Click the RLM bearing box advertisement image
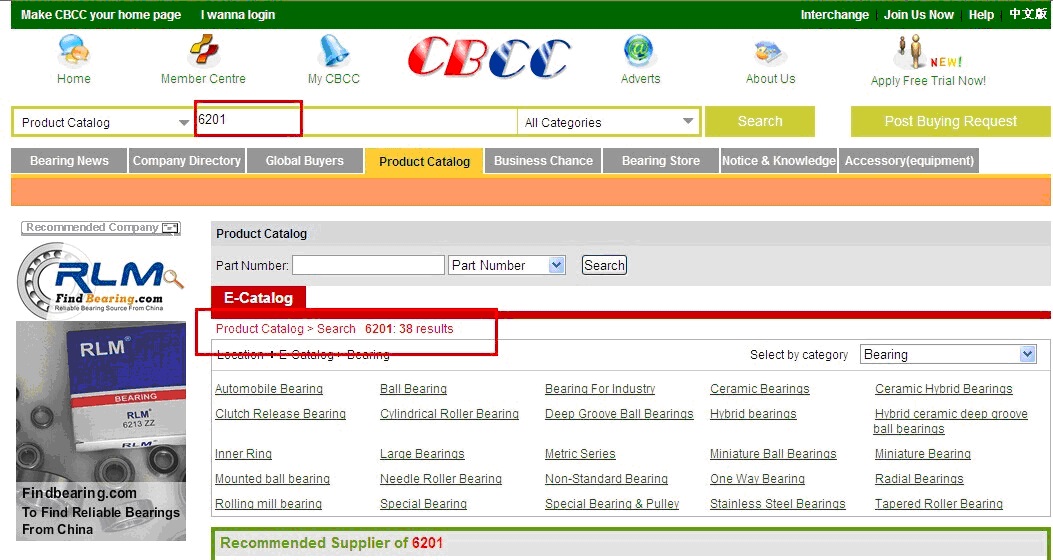Image resolution: width=1053 pixels, height=560 pixels. (x=101, y=400)
